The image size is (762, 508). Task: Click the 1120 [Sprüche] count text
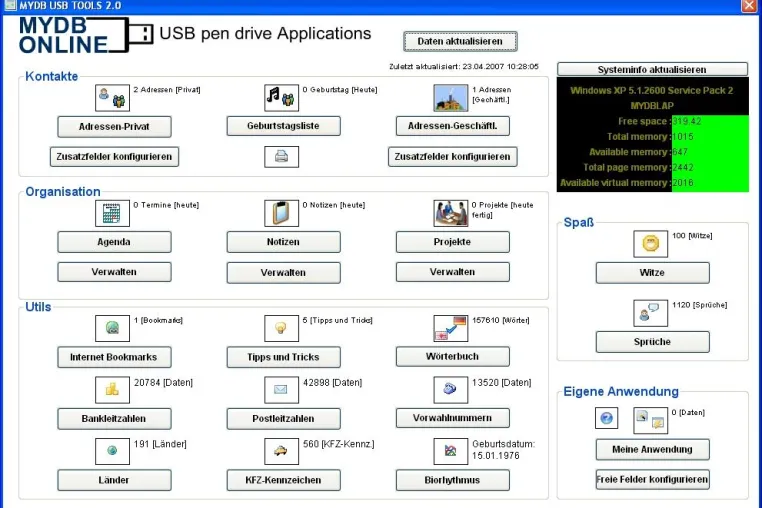pos(699,305)
